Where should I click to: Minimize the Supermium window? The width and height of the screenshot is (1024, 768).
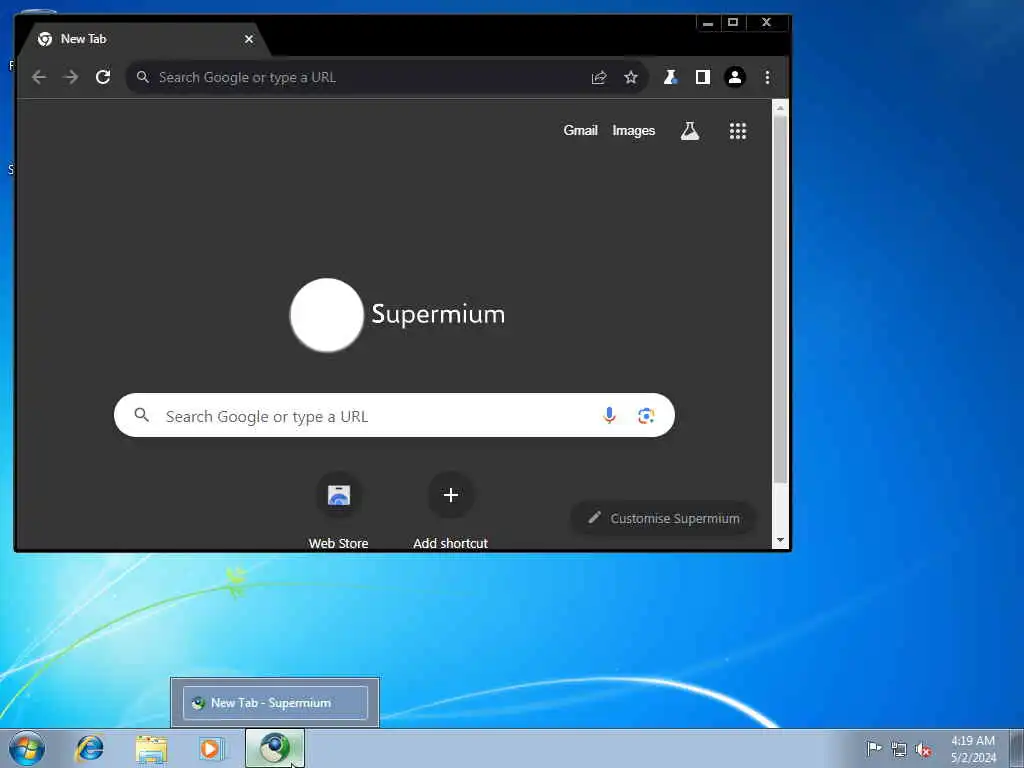click(708, 23)
